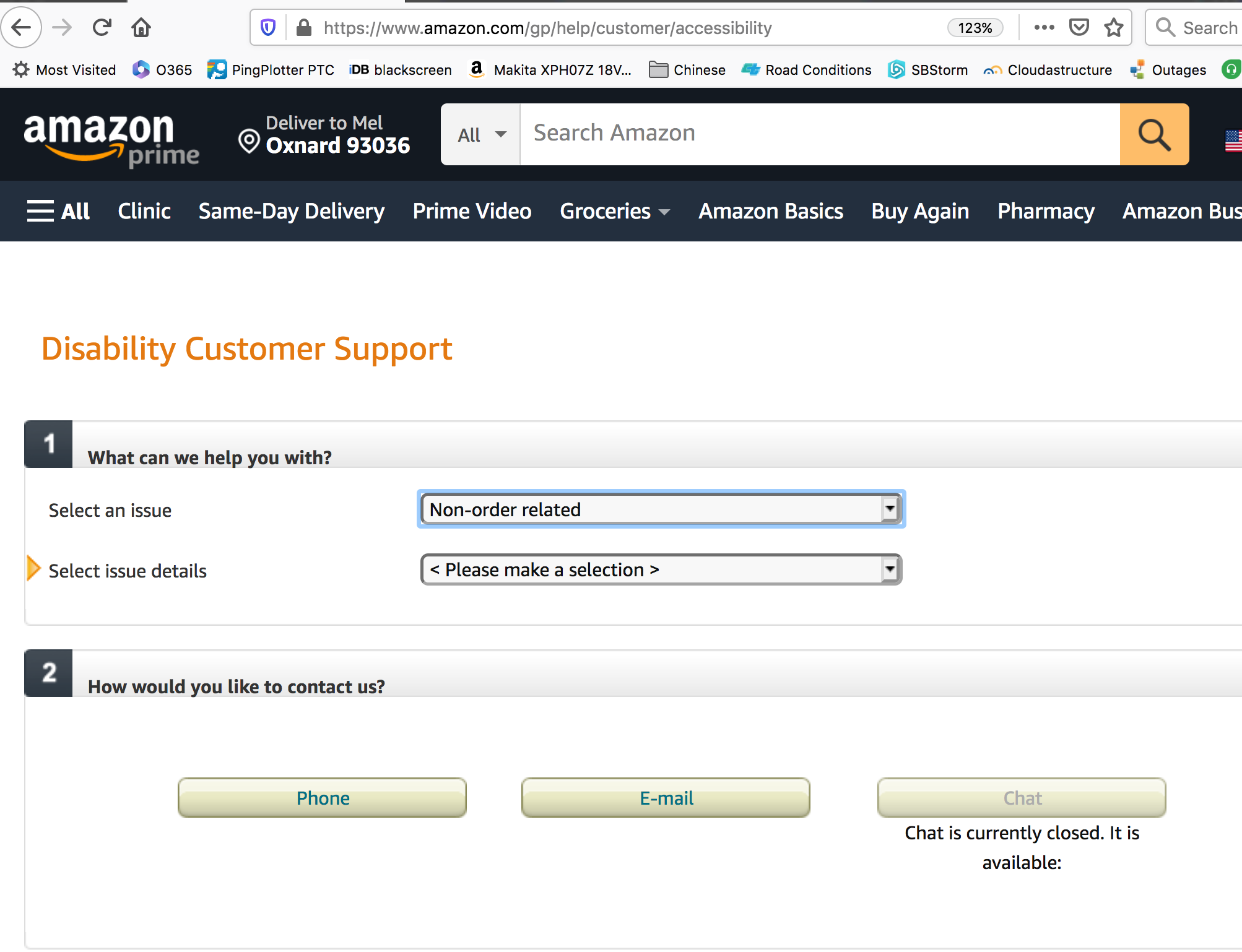The image size is (1242, 952).
Task: Open the Select issue details dropdown
Action: click(661, 569)
